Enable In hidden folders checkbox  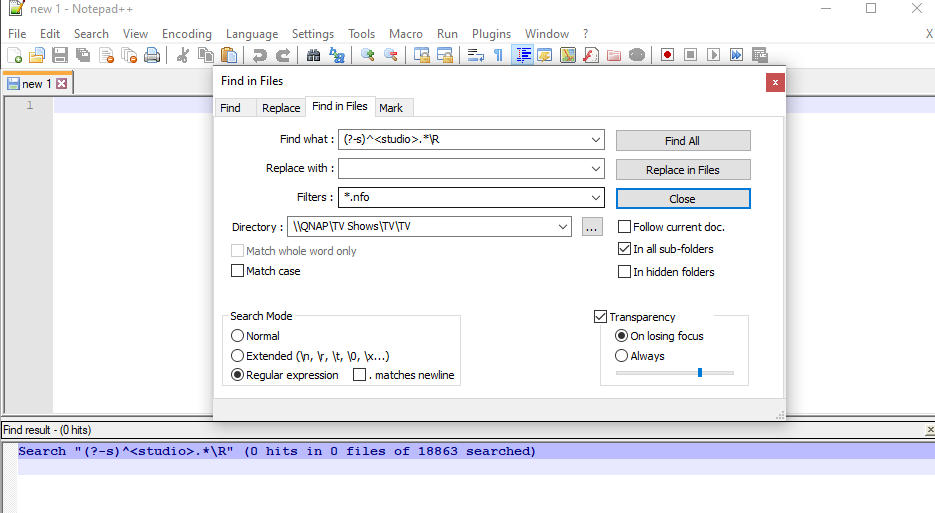624,271
